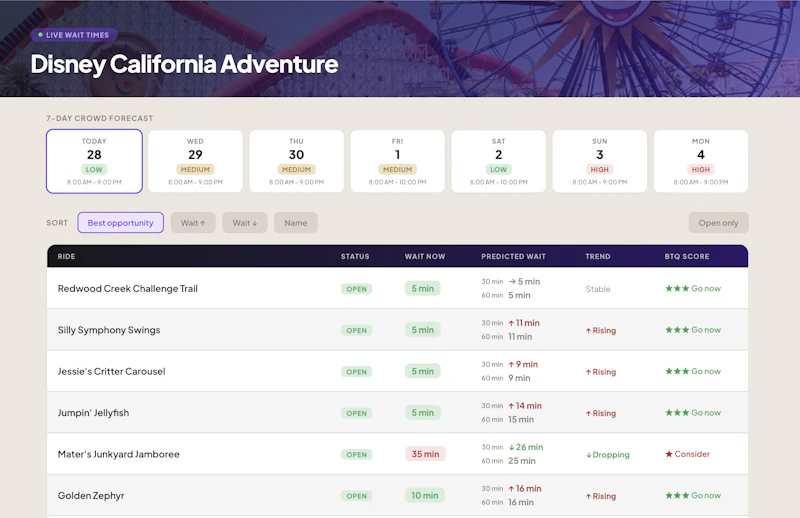Open Jessie's Critter Carousel ride
Screen dimensions: 800x518
coord(111,371)
